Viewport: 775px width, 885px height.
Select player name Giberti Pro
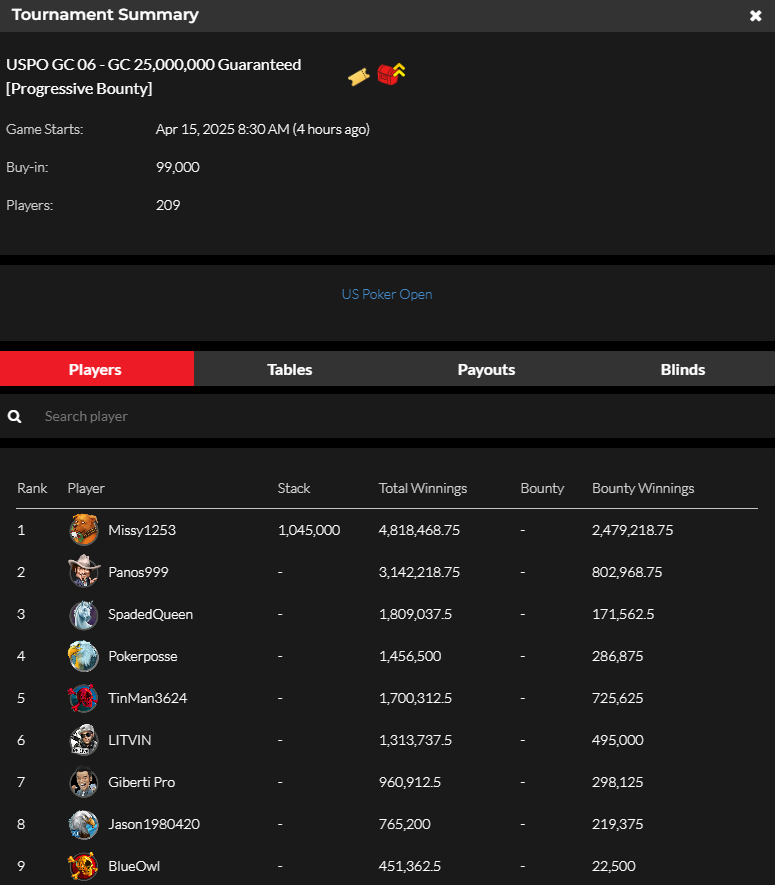(x=142, y=782)
